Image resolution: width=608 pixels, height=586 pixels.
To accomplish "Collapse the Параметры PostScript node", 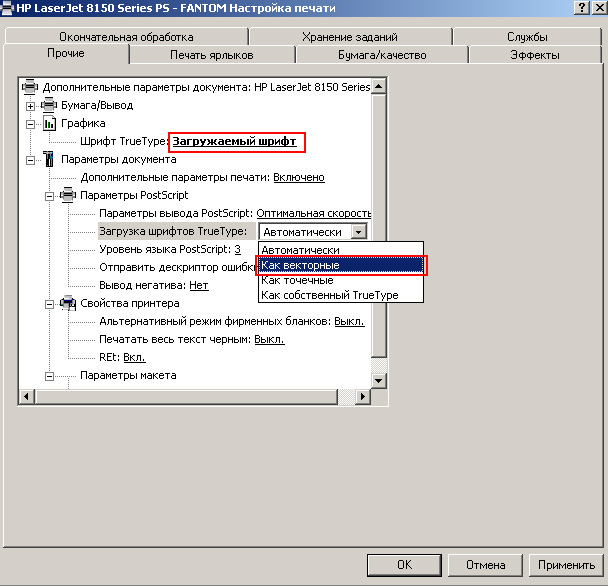I will [49, 196].
